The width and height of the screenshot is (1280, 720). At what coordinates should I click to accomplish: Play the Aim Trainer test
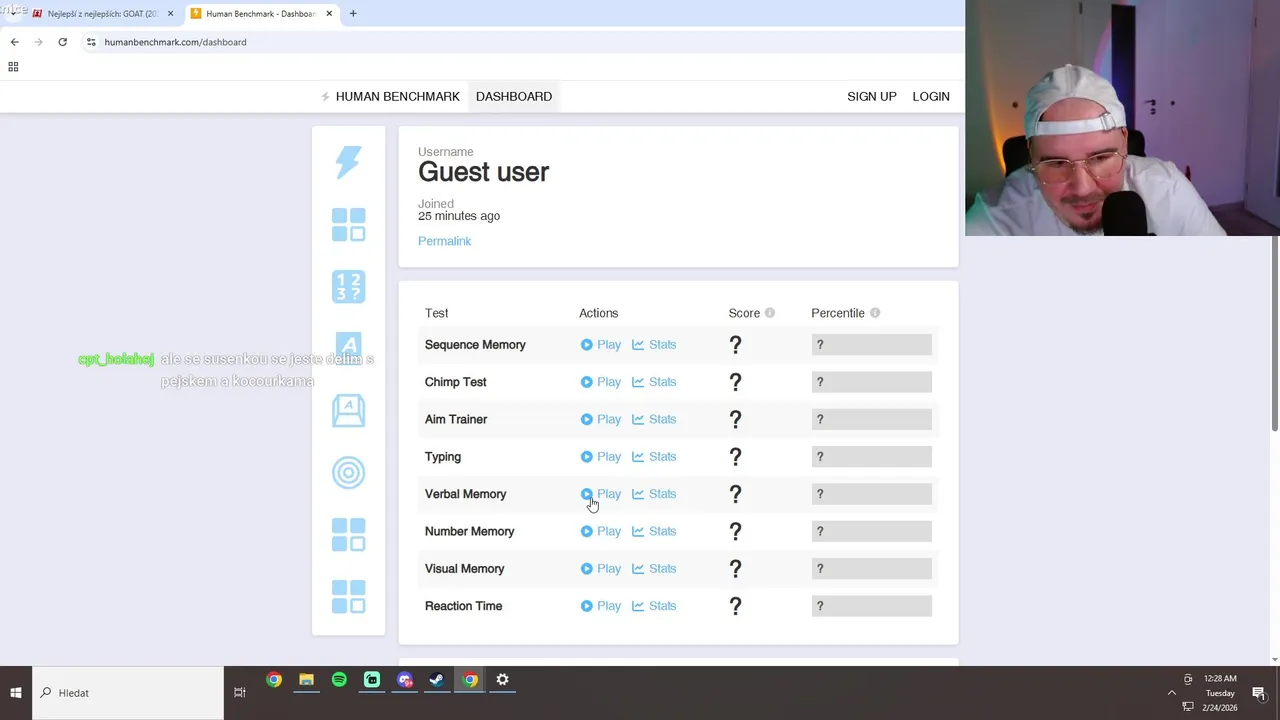601,419
